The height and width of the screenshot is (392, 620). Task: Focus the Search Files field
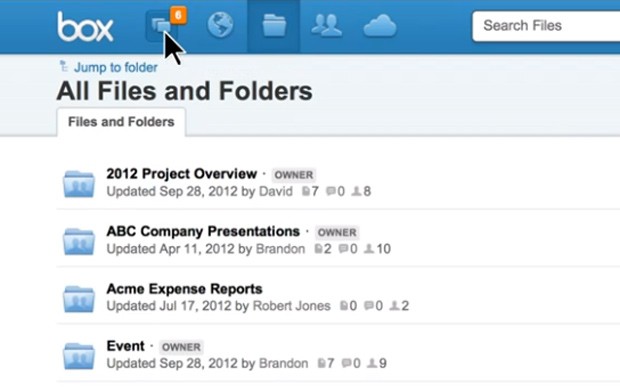[x=546, y=26]
